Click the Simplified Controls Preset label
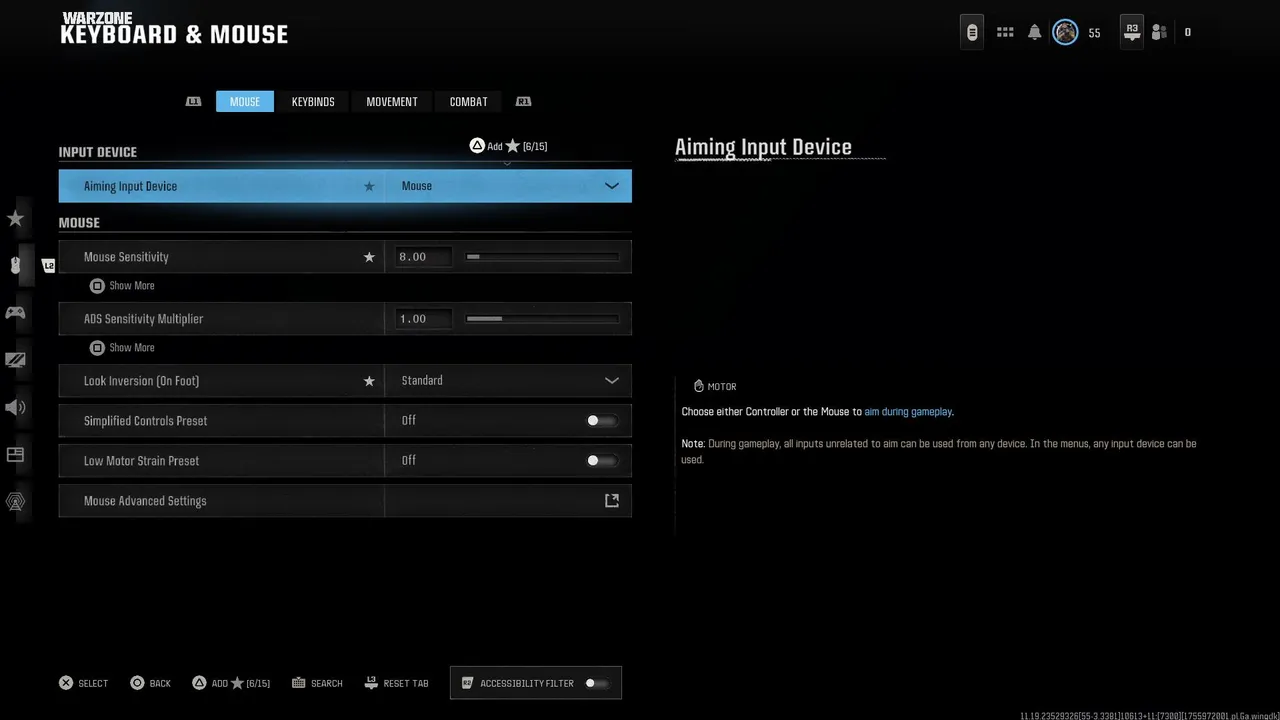1280x720 pixels. 146,421
